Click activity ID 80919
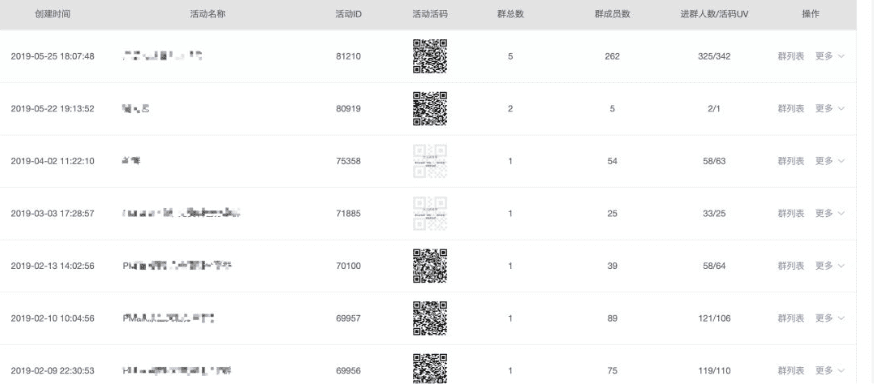 coord(348,109)
